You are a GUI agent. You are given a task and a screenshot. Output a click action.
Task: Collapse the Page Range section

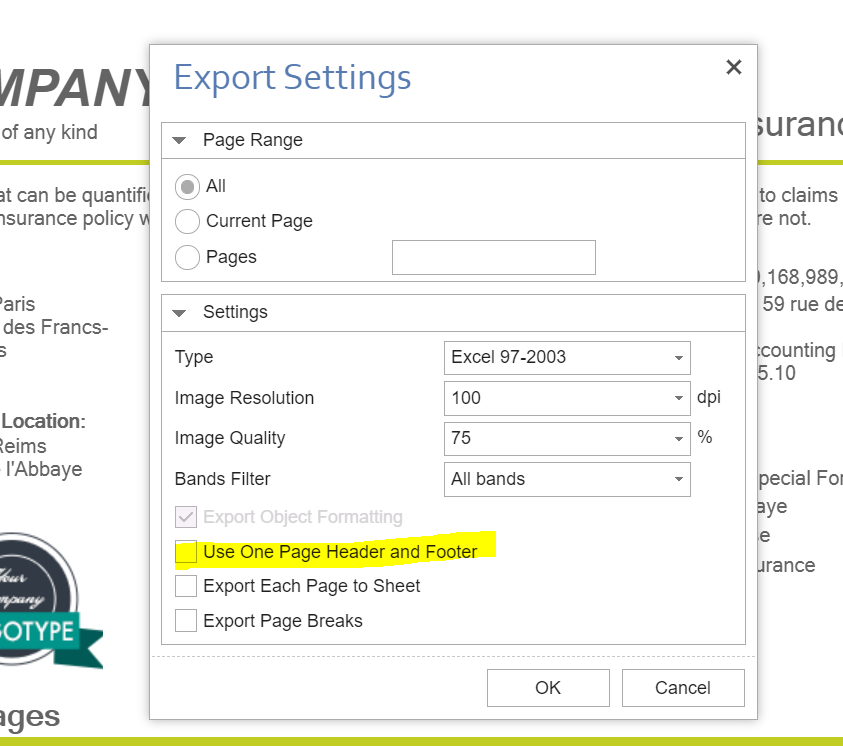pyautogui.click(x=179, y=141)
